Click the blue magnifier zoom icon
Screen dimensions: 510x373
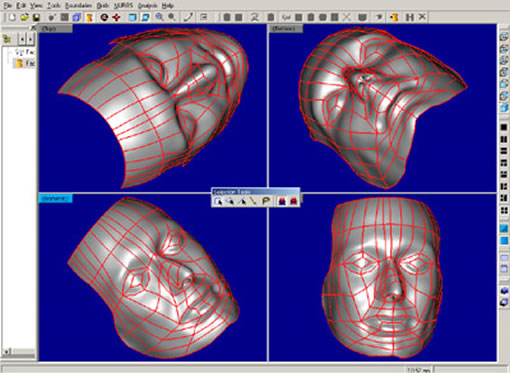point(159,17)
